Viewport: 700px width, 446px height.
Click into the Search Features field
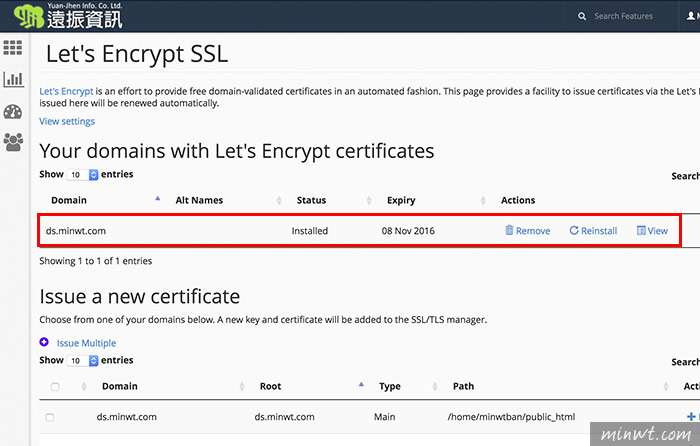pyautogui.click(x=623, y=16)
